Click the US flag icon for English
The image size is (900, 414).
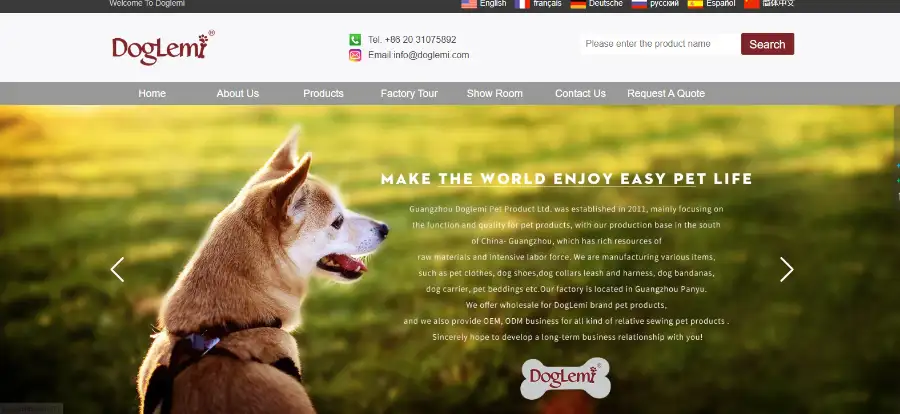(469, 4)
